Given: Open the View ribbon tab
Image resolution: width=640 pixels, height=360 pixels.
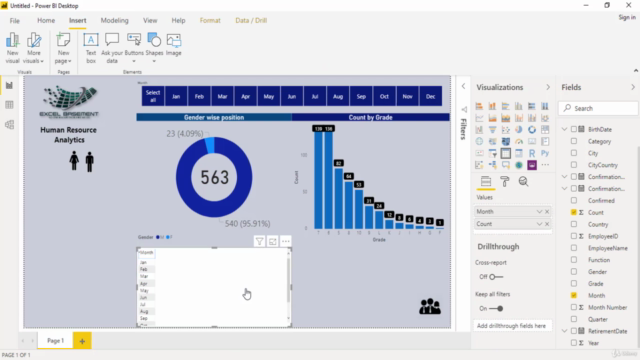Looking at the screenshot, I should (x=150, y=20).
